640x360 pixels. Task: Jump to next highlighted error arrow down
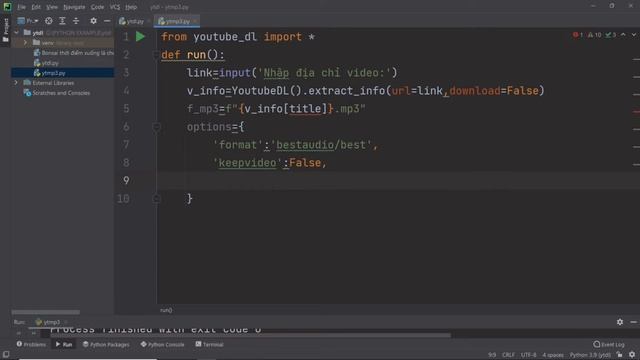coord(634,35)
